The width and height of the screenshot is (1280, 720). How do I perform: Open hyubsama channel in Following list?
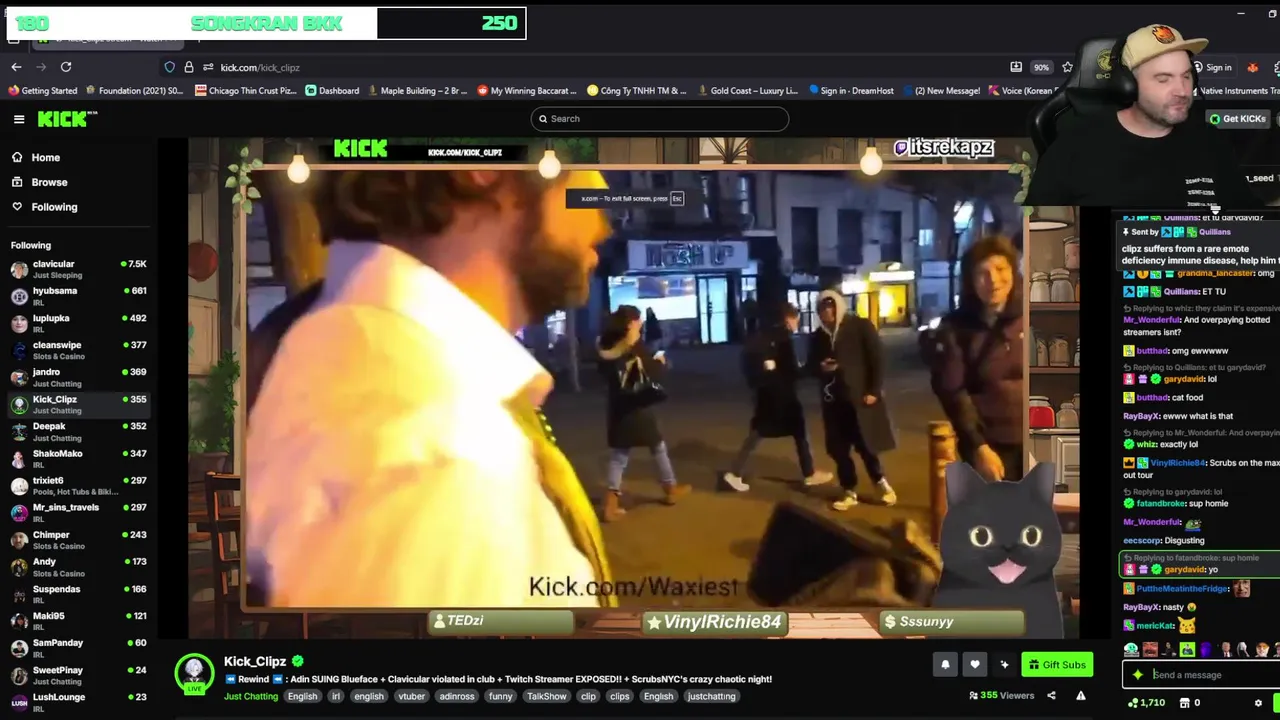pos(78,296)
